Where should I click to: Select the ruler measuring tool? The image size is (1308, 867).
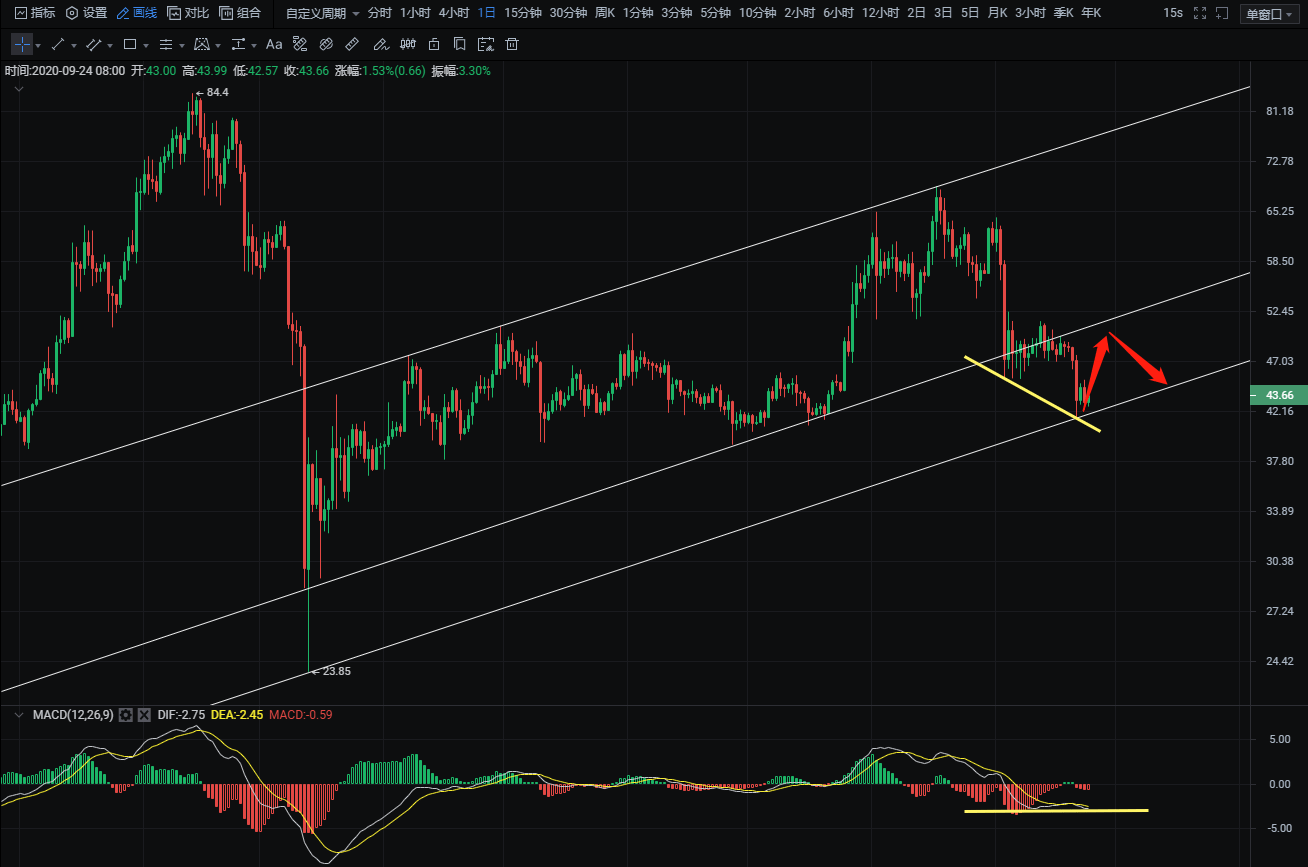pyautogui.click(x=352, y=45)
